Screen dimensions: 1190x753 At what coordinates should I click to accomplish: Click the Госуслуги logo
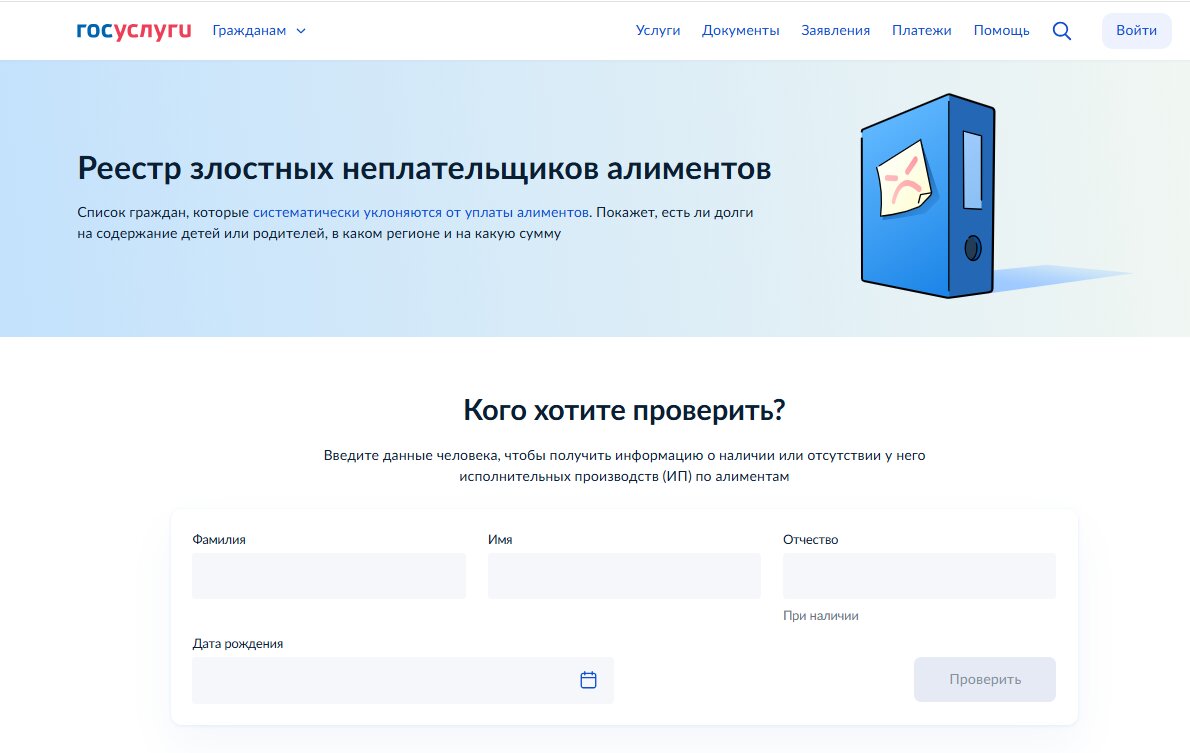(133, 31)
